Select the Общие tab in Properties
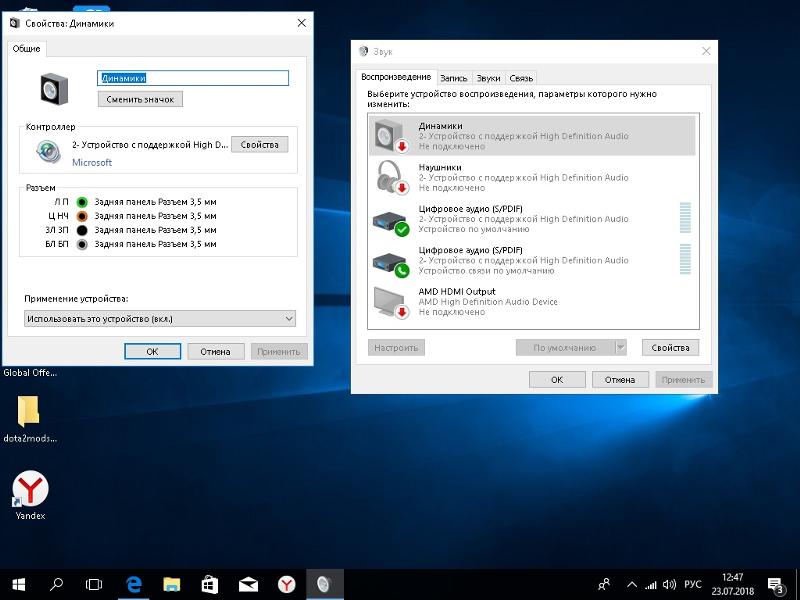The width and height of the screenshot is (800, 600). click(x=27, y=48)
